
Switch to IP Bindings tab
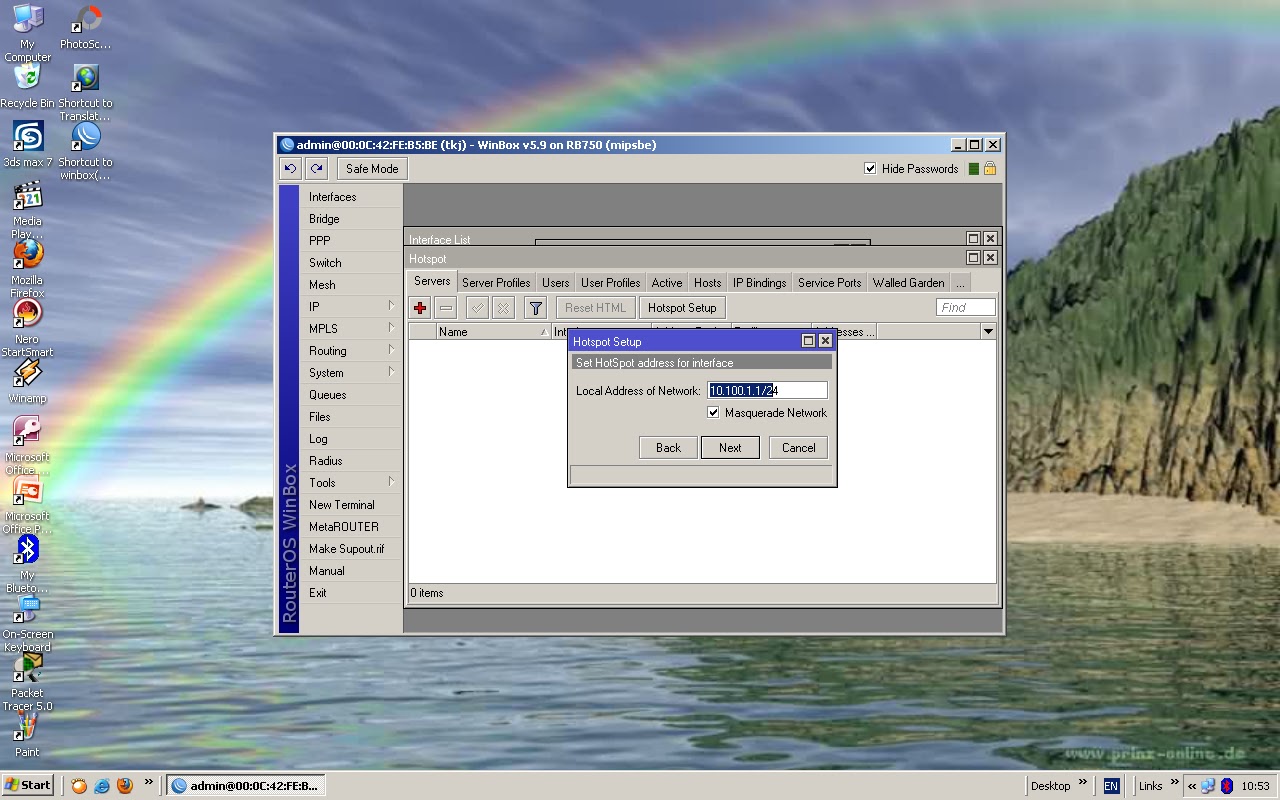[x=759, y=283]
